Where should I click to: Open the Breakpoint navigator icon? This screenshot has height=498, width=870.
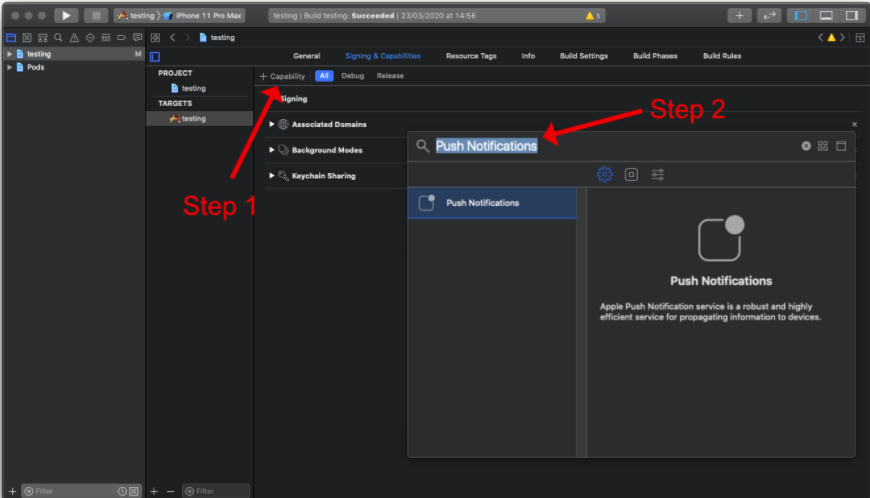121,38
